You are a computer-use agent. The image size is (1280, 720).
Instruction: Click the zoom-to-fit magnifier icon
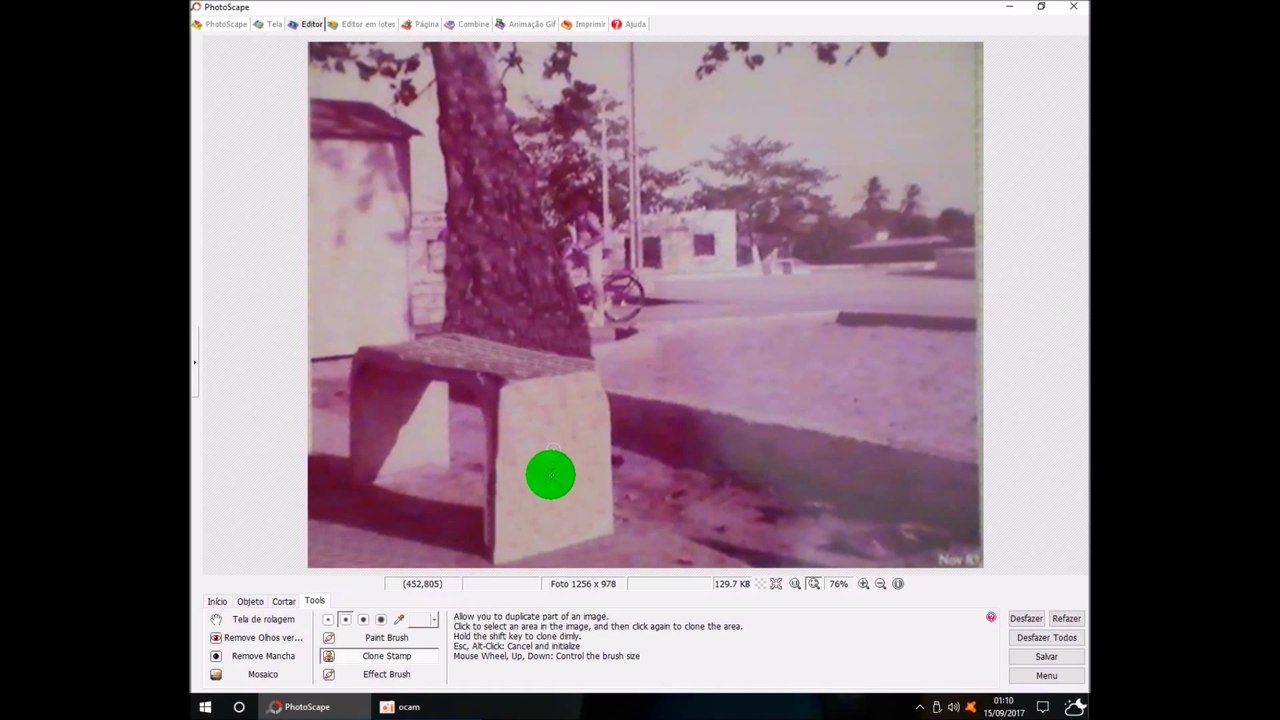(814, 584)
